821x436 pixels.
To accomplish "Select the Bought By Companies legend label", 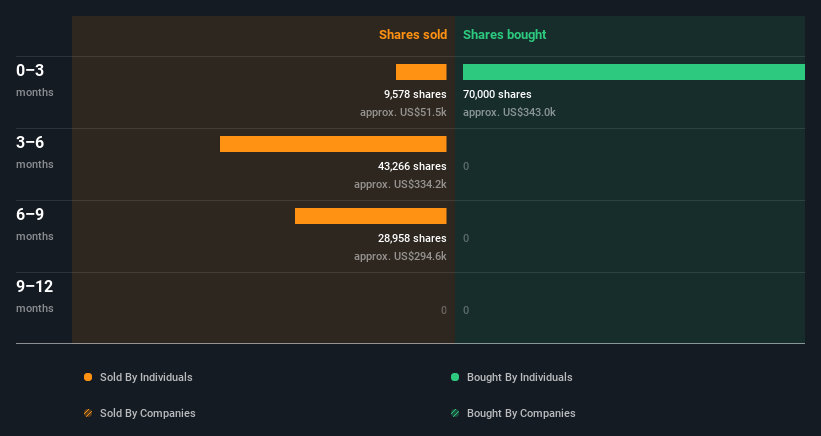I will [521, 413].
